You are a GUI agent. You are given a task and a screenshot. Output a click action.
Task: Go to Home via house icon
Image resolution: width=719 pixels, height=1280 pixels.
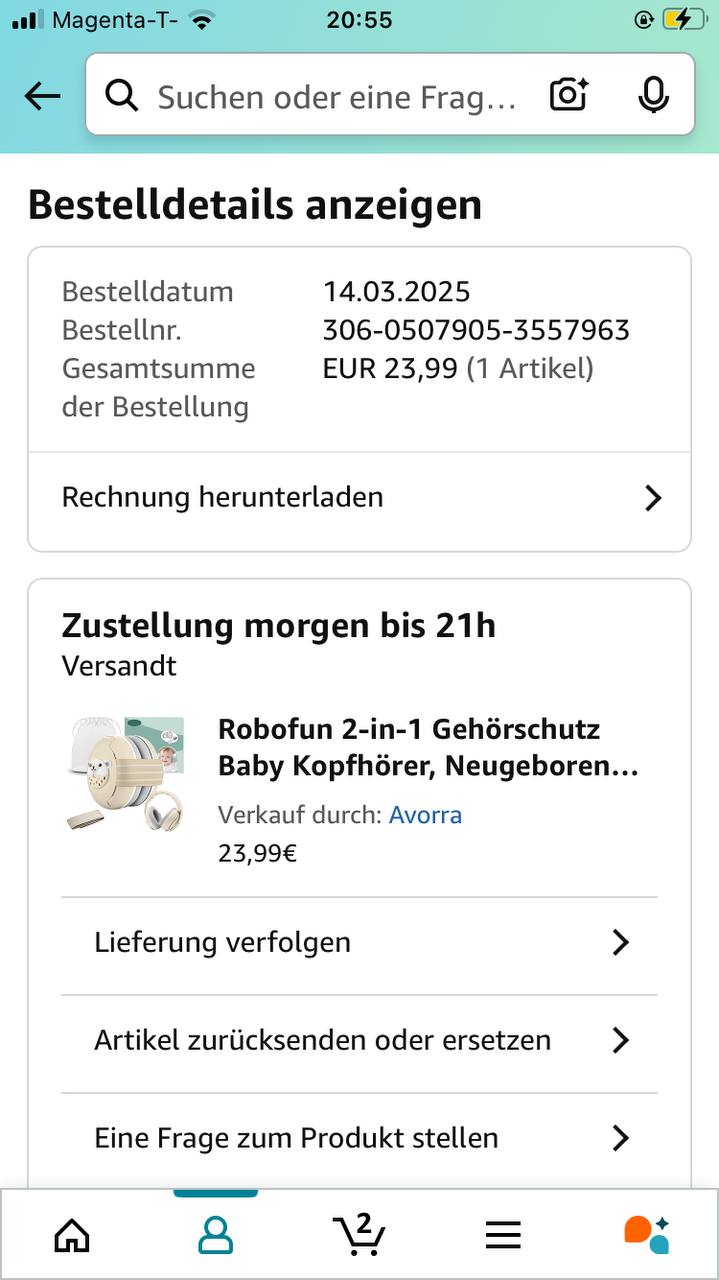71,1236
